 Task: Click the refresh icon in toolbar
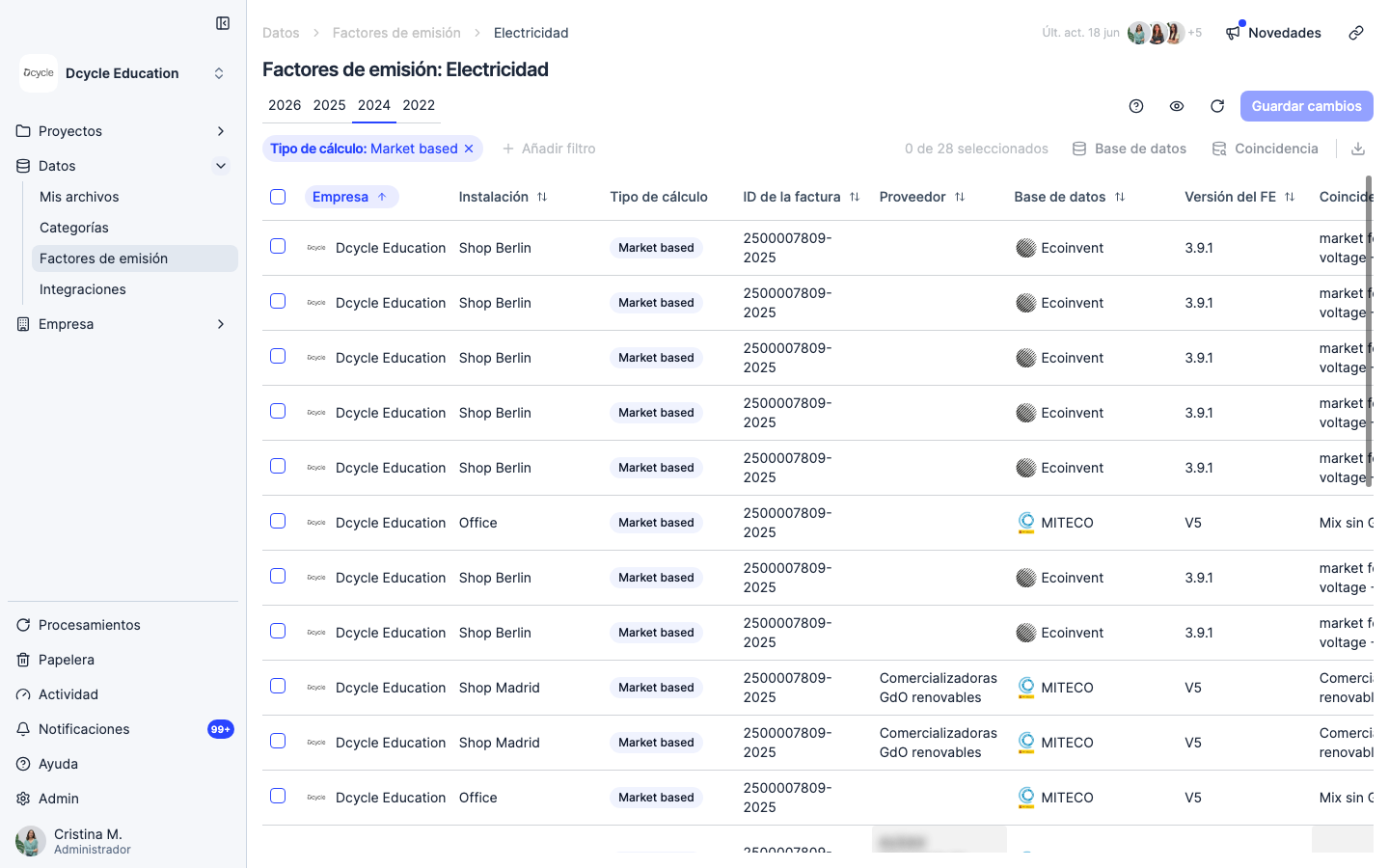1217,106
